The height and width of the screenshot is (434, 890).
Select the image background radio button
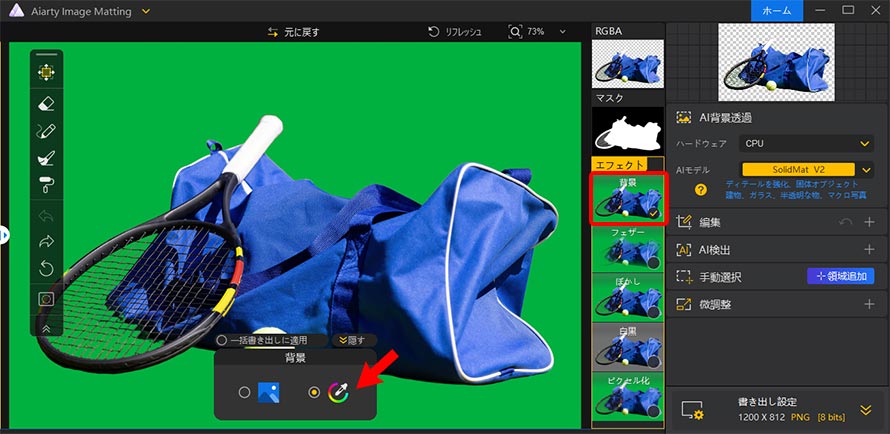(244, 393)
